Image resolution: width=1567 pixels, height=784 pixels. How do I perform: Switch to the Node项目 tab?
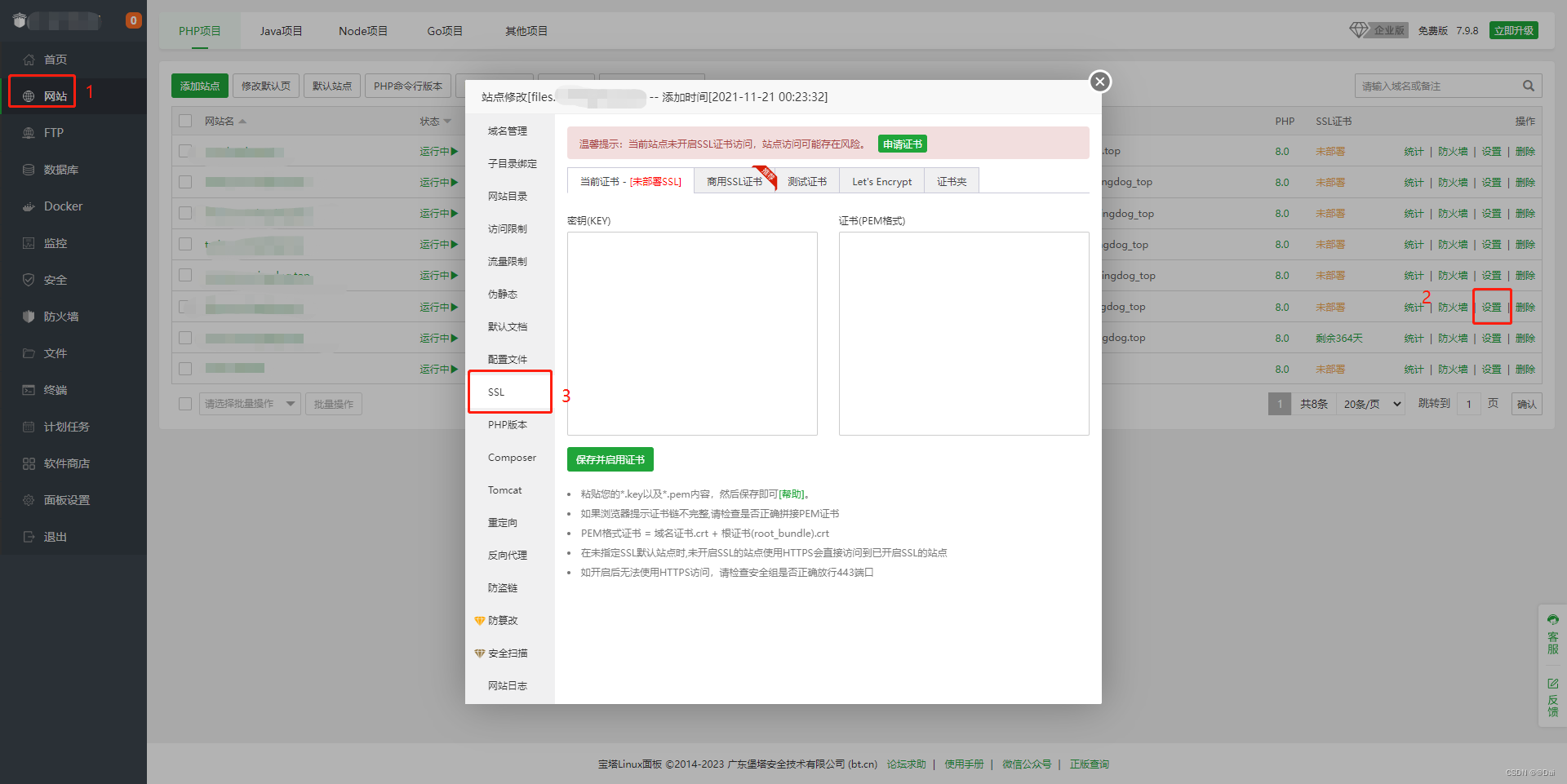coord(363,31)
